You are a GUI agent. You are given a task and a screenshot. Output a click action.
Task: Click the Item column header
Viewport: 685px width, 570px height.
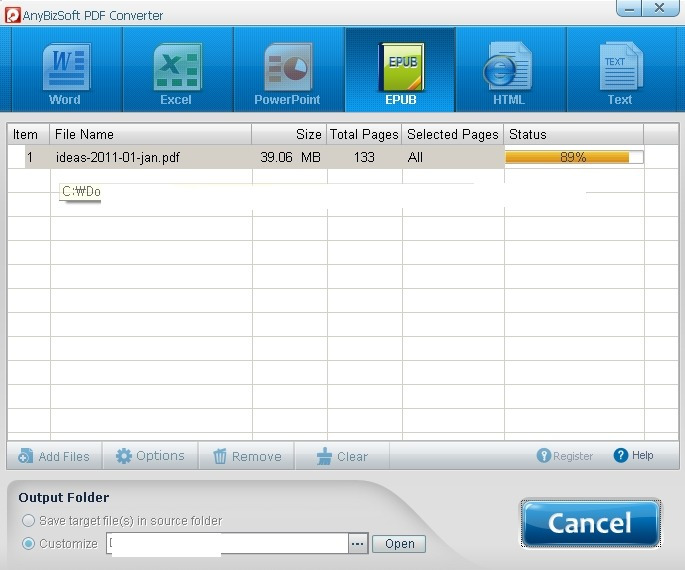(x=28, y=134)
